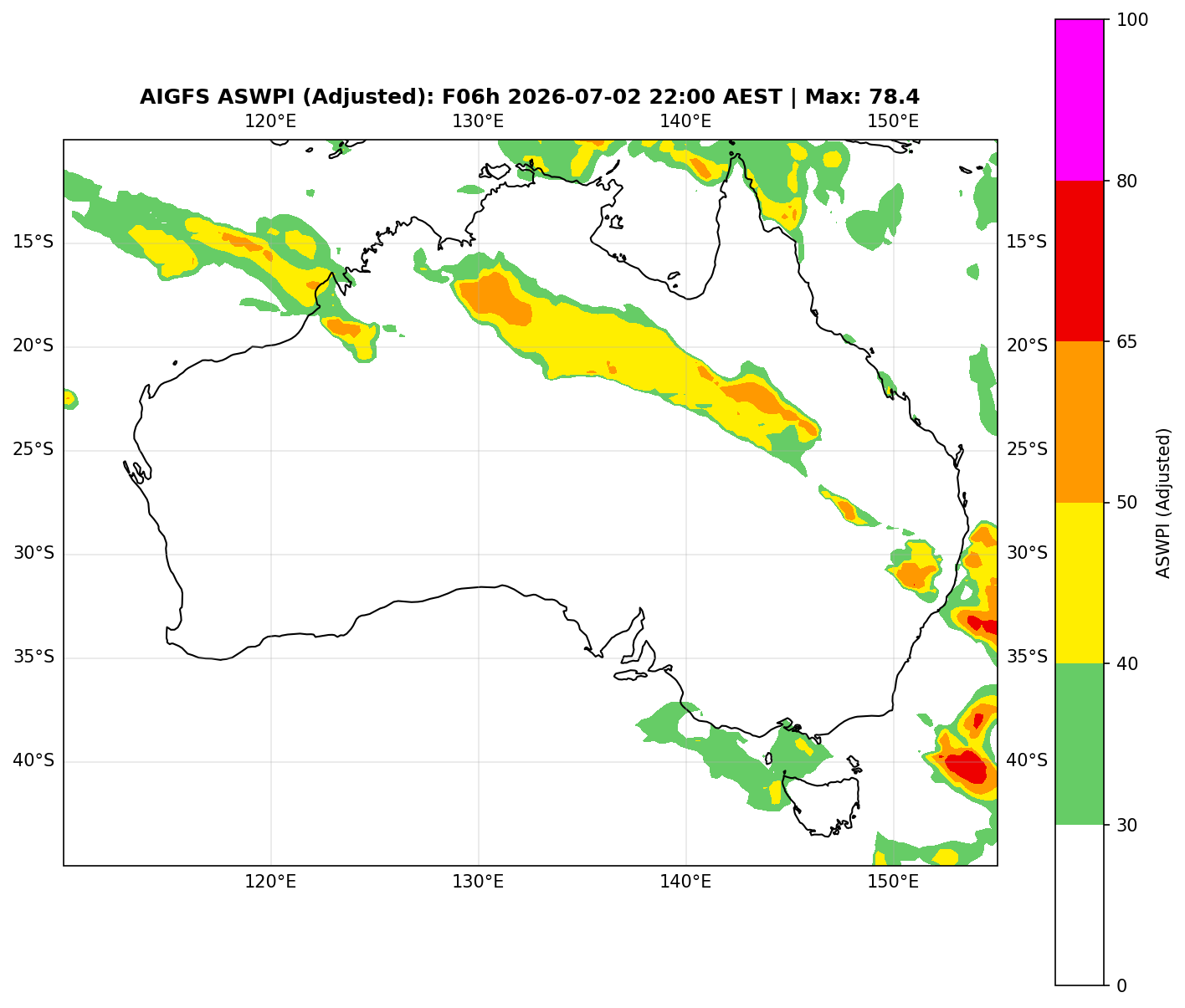The width and height of the screenshot is (1185, 1008).
Task: Click the '140°E' label below the map
Action: [x=685, y=882]
